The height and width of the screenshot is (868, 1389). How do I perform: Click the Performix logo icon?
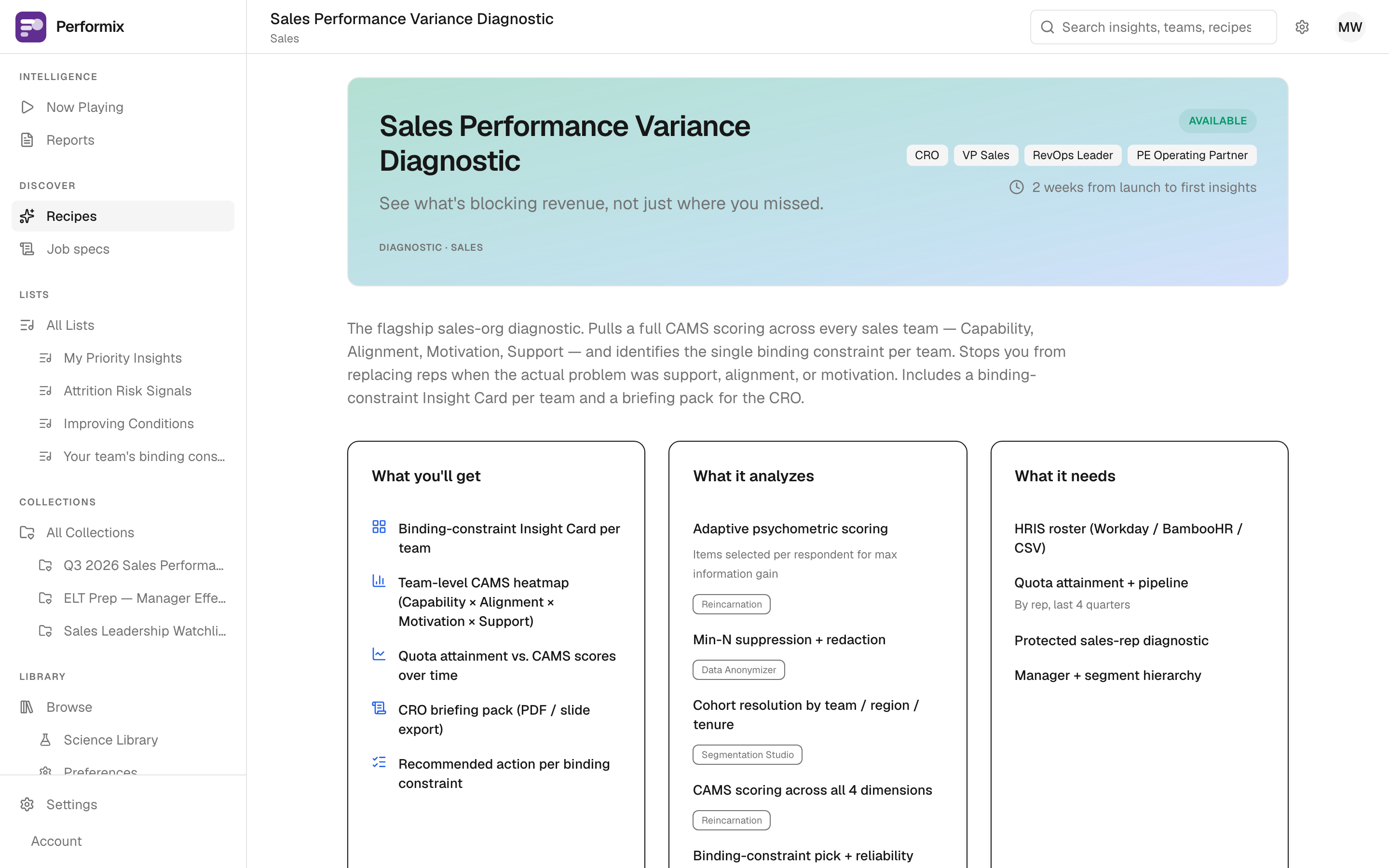pyautogui.click(x=30, y=27)
